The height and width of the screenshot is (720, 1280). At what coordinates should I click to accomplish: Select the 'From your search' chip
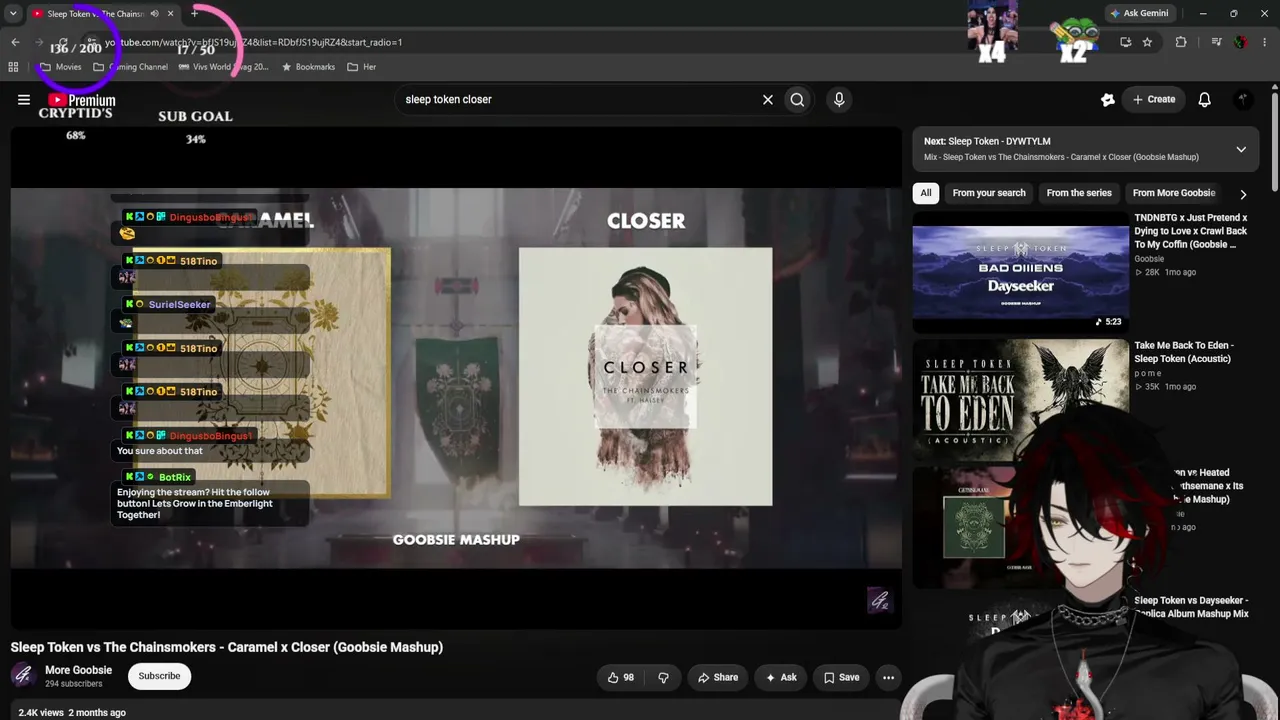[989, 193]
